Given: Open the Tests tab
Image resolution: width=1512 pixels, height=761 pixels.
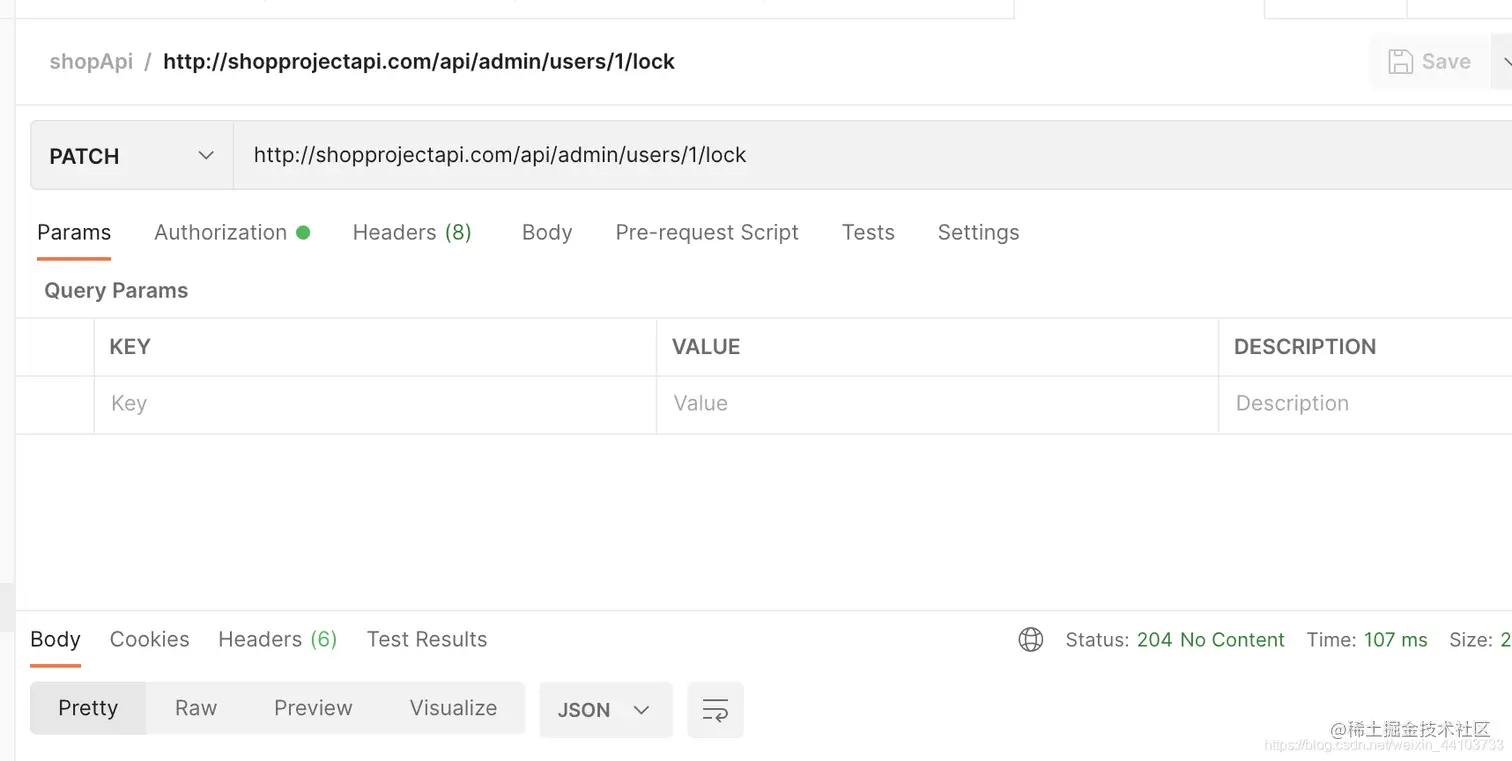Looking at the screenshot, I should (868, 233).
